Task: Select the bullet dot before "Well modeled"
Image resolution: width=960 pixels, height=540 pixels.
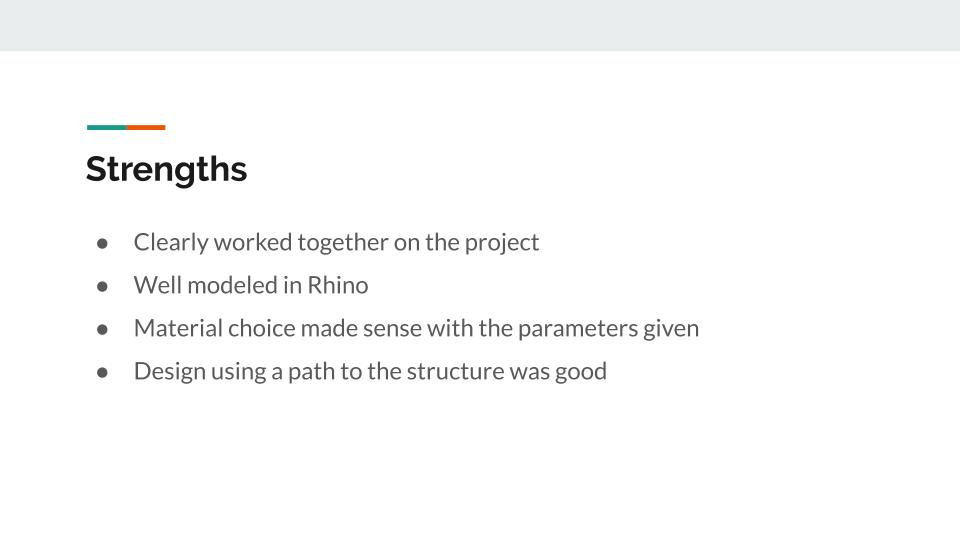Action: 102,286
